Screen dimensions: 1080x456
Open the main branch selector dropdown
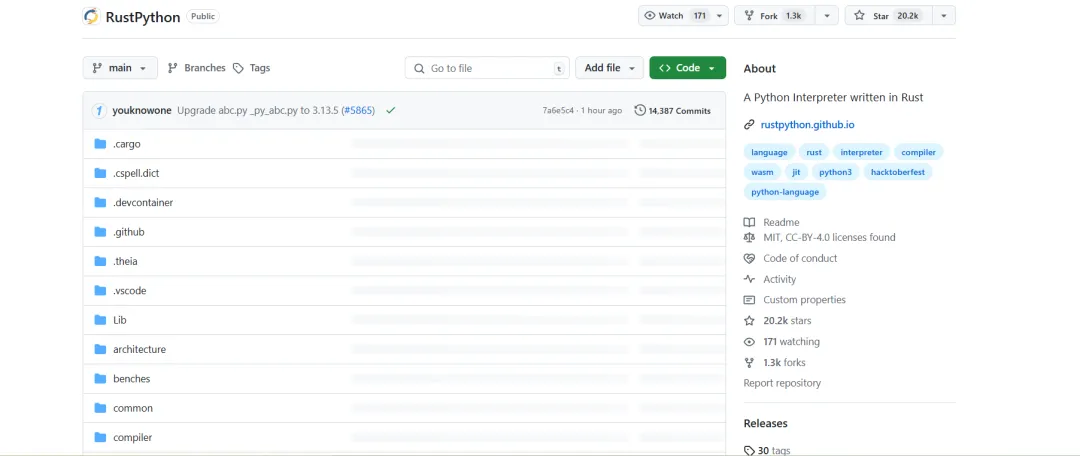point(120,68)
